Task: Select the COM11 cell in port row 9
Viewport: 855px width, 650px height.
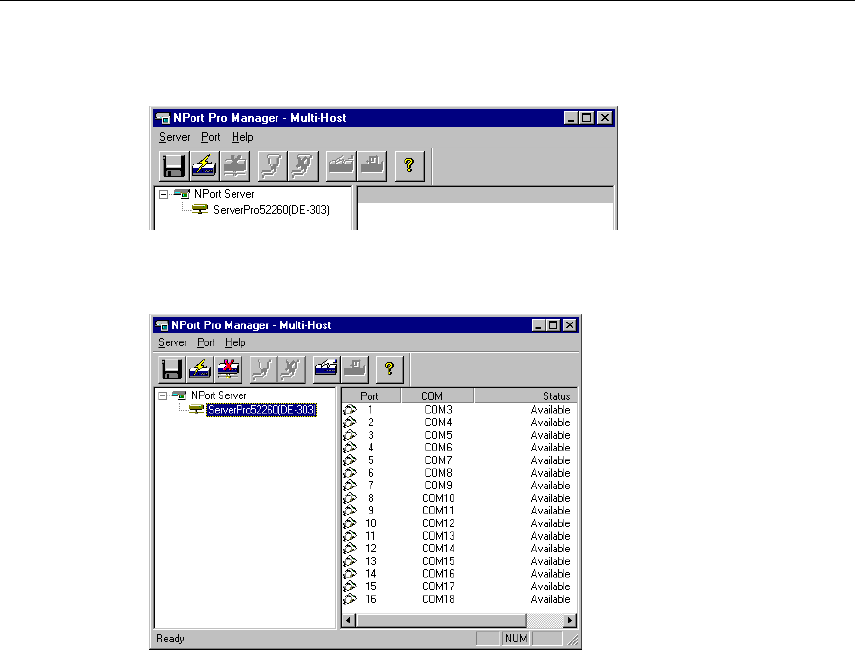Action: tap(438, 511)
